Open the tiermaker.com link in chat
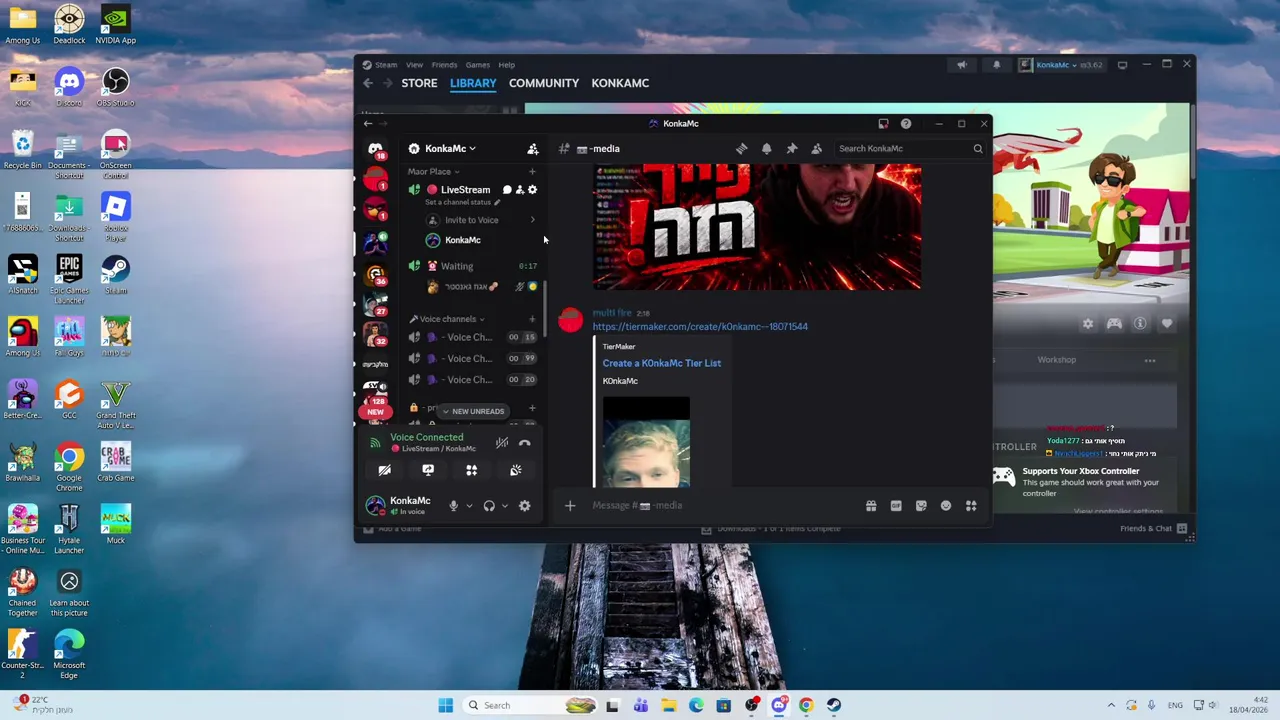1280x720 pixels. [x=700, y=326]
